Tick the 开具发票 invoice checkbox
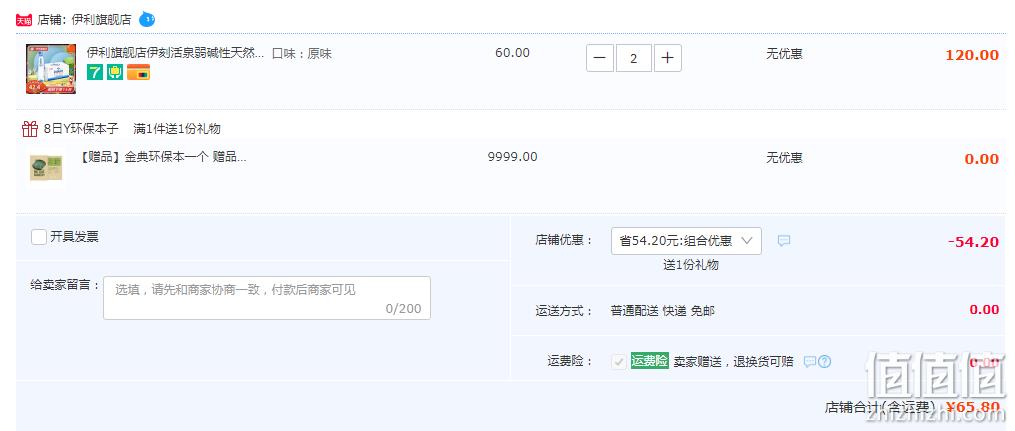Image resolution: width=1015 pixels, height=431 pixels. pyautogui.click(x=39, y=237)
